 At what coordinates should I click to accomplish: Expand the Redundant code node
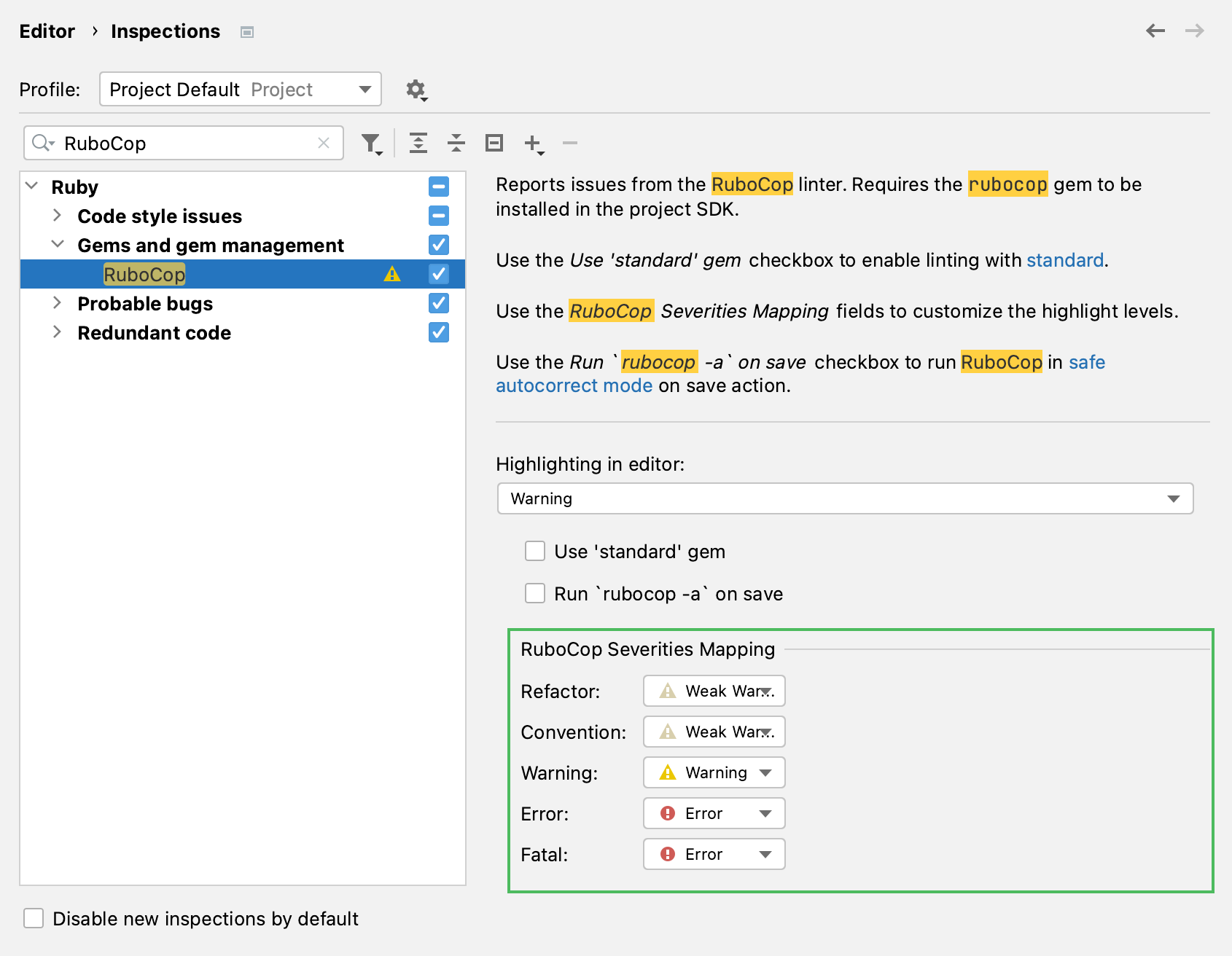57,332
